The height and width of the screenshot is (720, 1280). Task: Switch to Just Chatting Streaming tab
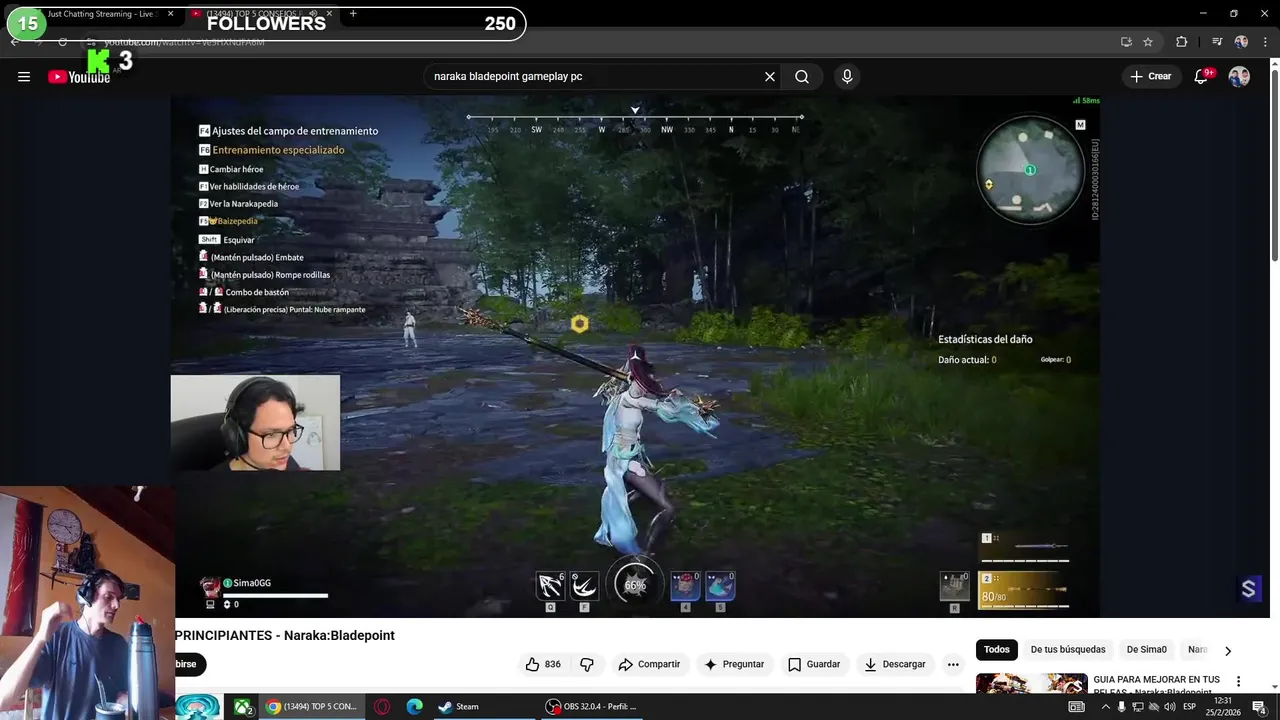[100, 14]
